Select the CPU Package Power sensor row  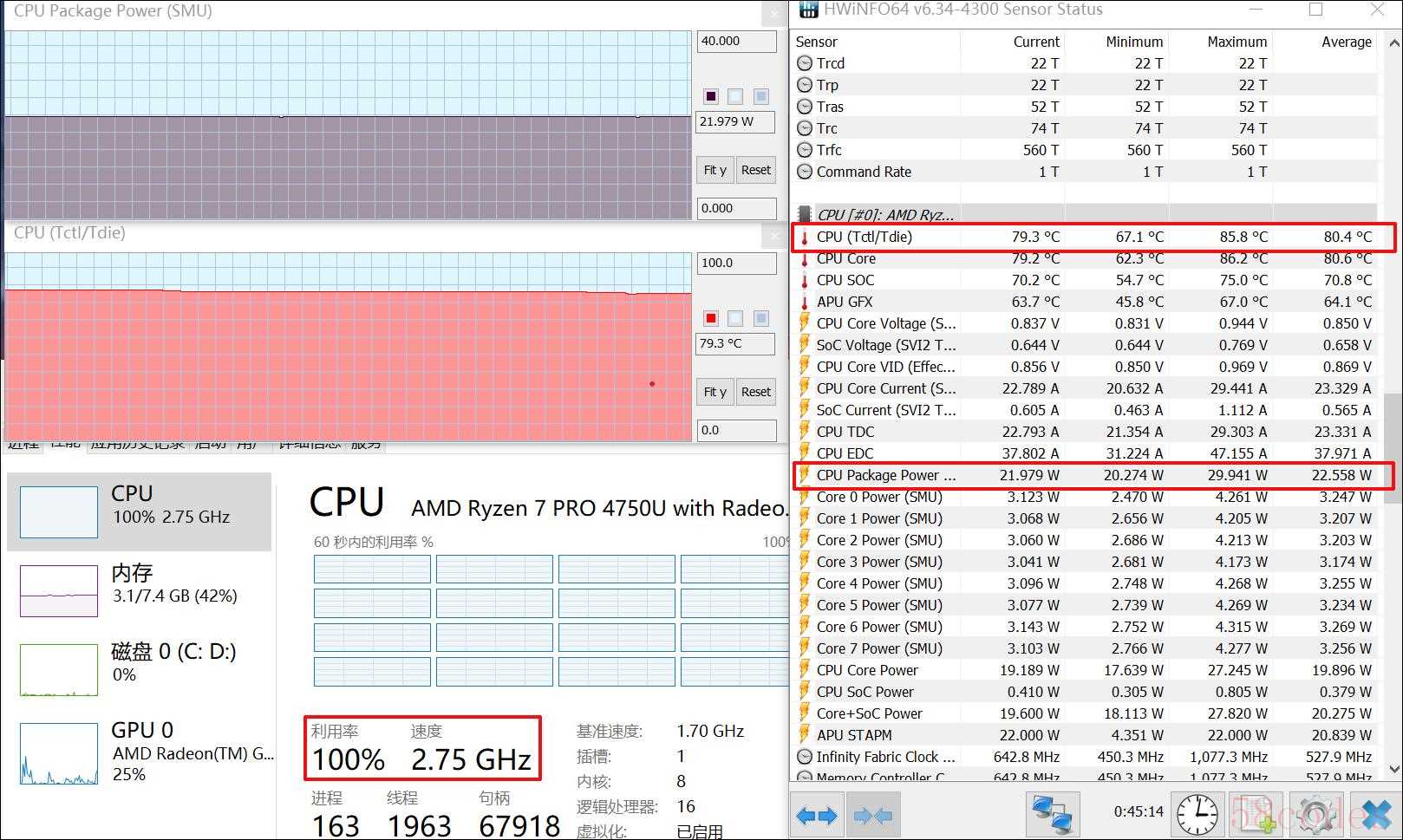[x=1084, y=475]
